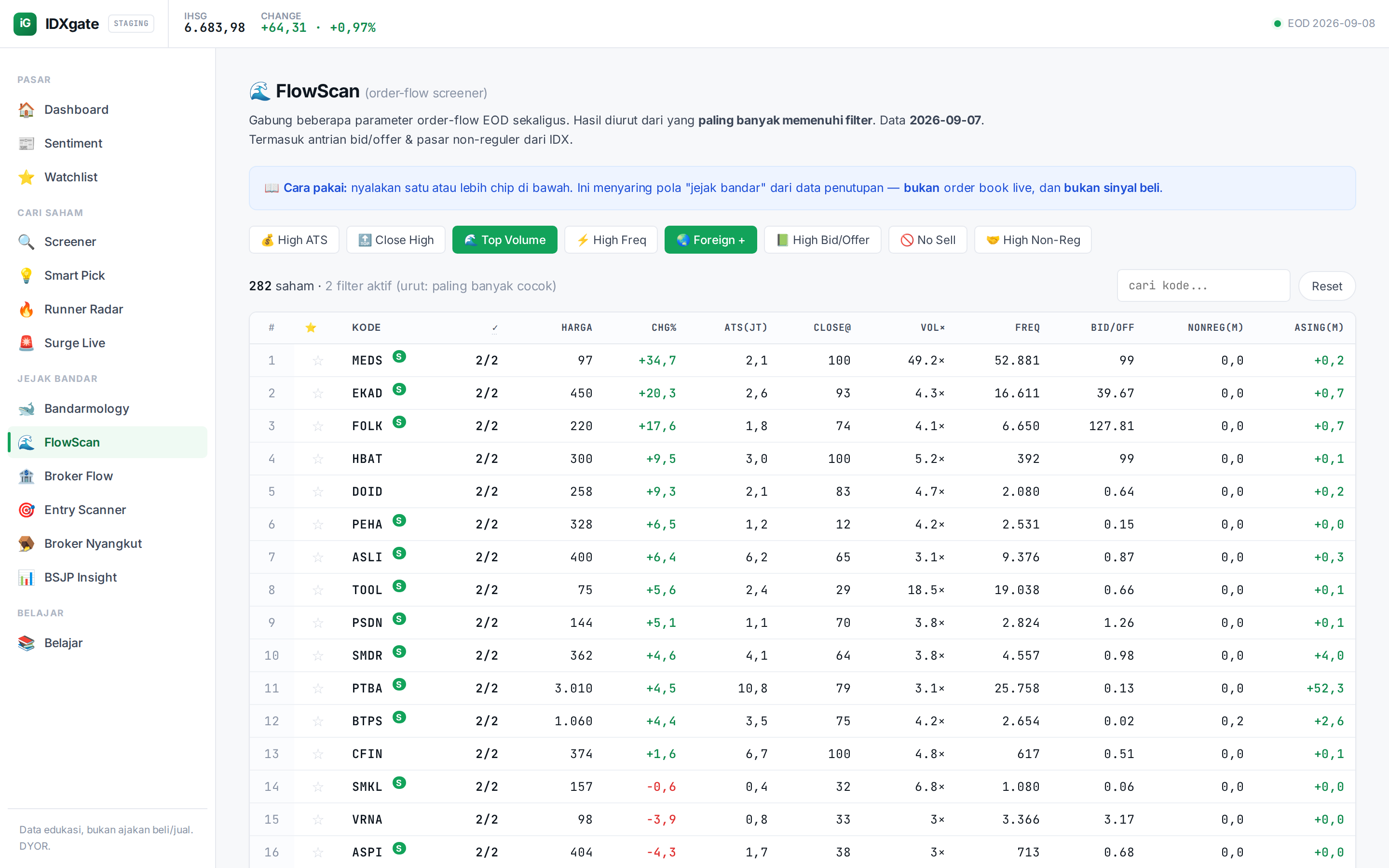Focus the cari kode search field
Screen dimensions: 1389x868
click(1203, 286)
